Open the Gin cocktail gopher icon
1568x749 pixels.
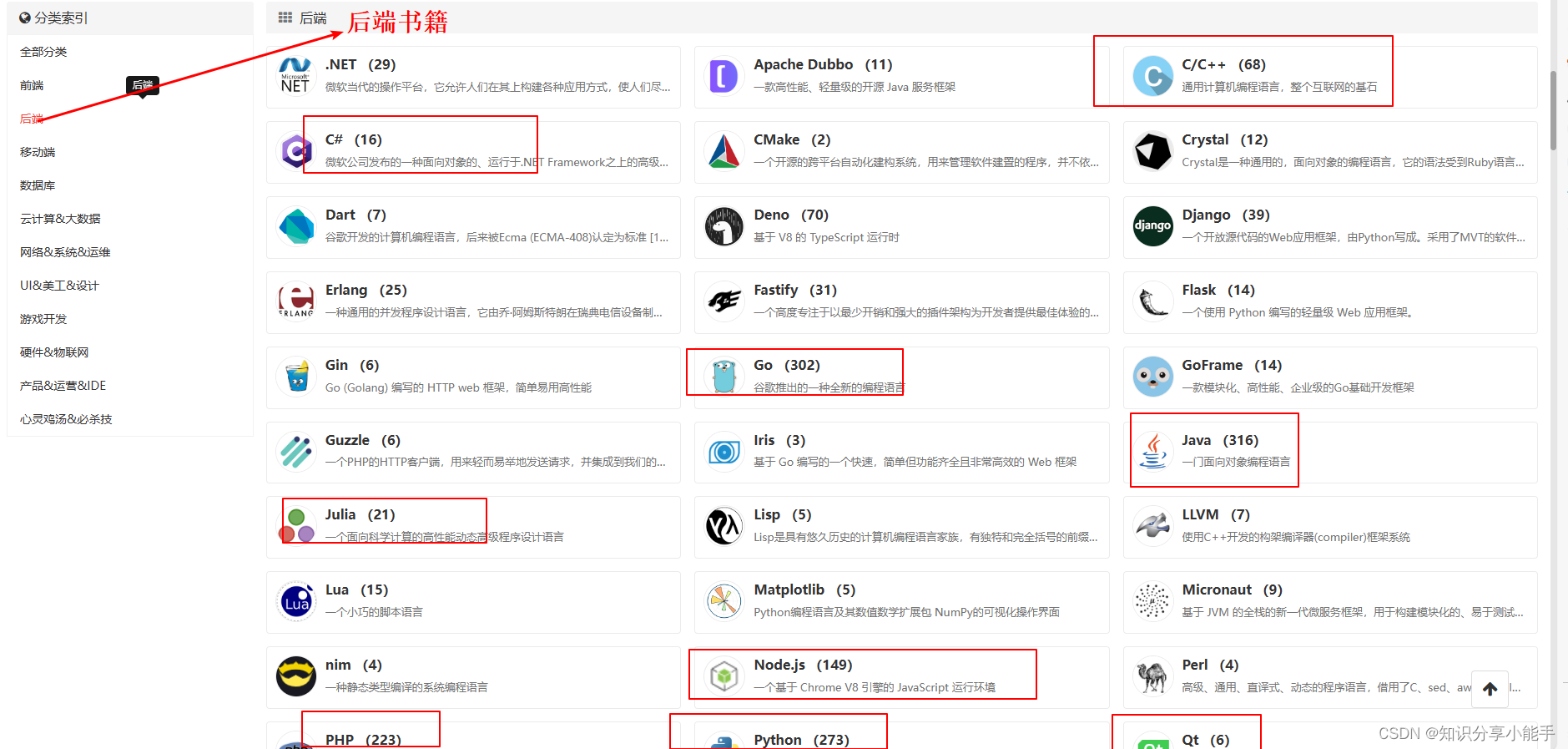click(x=295, y=377)
